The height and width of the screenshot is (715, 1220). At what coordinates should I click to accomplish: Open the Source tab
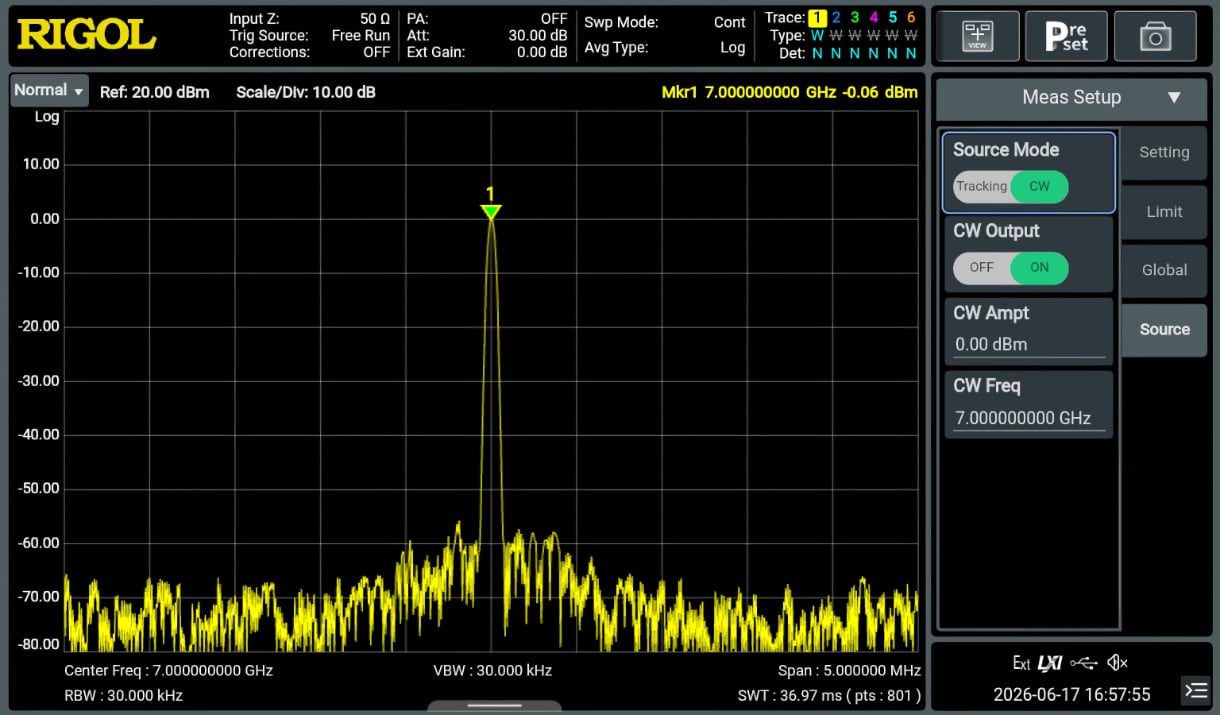(x=1164, y=329)
